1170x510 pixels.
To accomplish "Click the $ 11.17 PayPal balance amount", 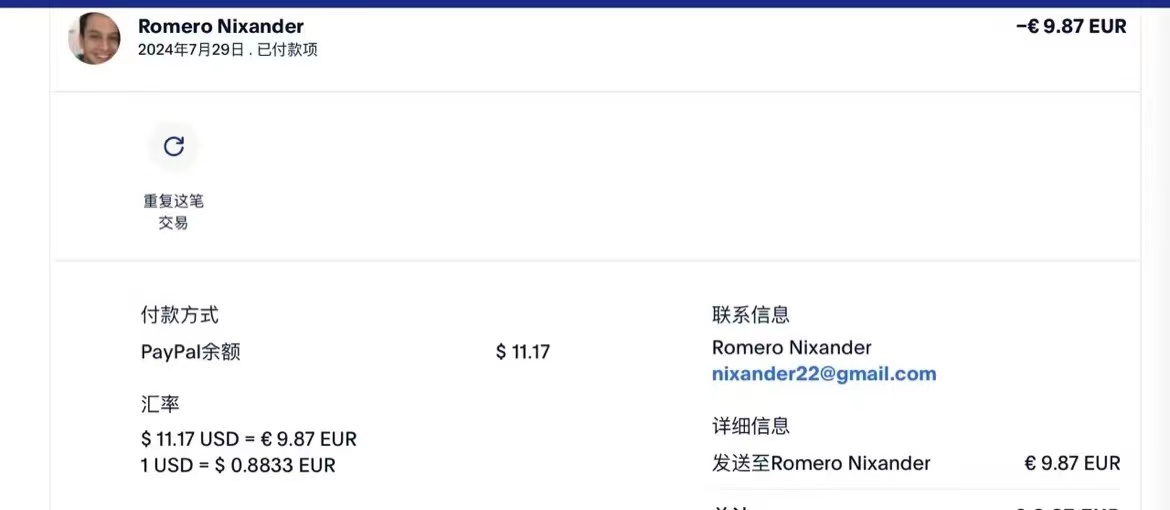I will (522, 352).
